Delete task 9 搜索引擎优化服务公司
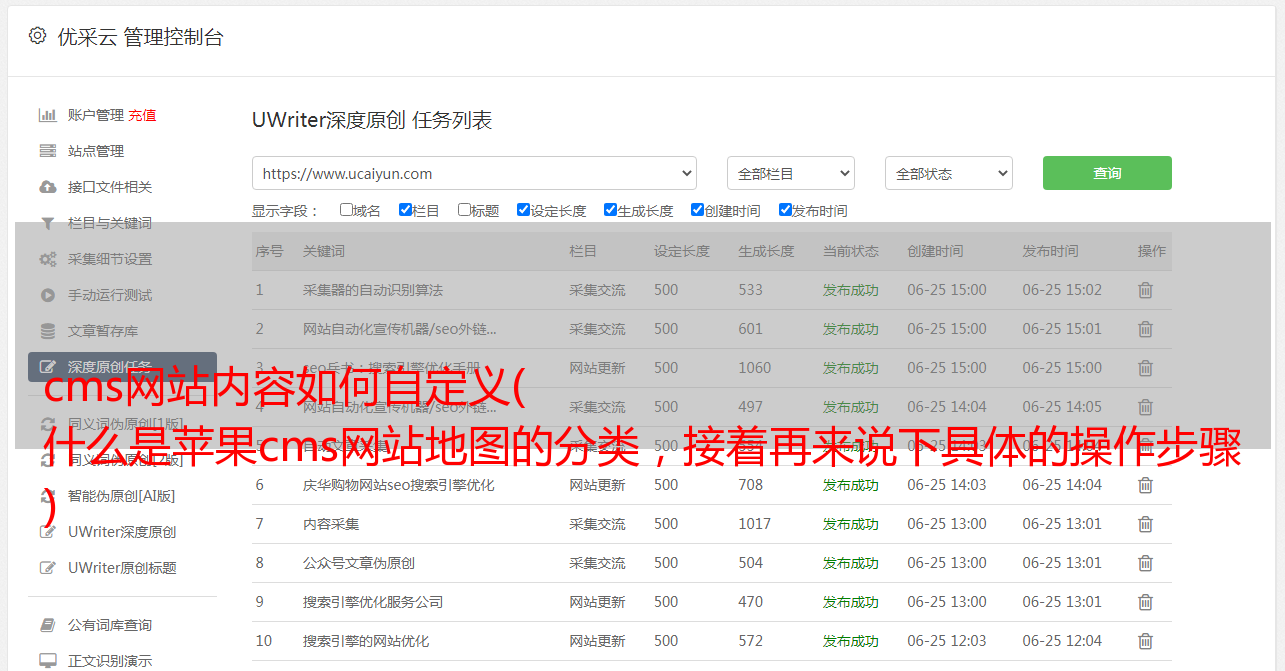Screen dimensions: 1285x671 1146,602
